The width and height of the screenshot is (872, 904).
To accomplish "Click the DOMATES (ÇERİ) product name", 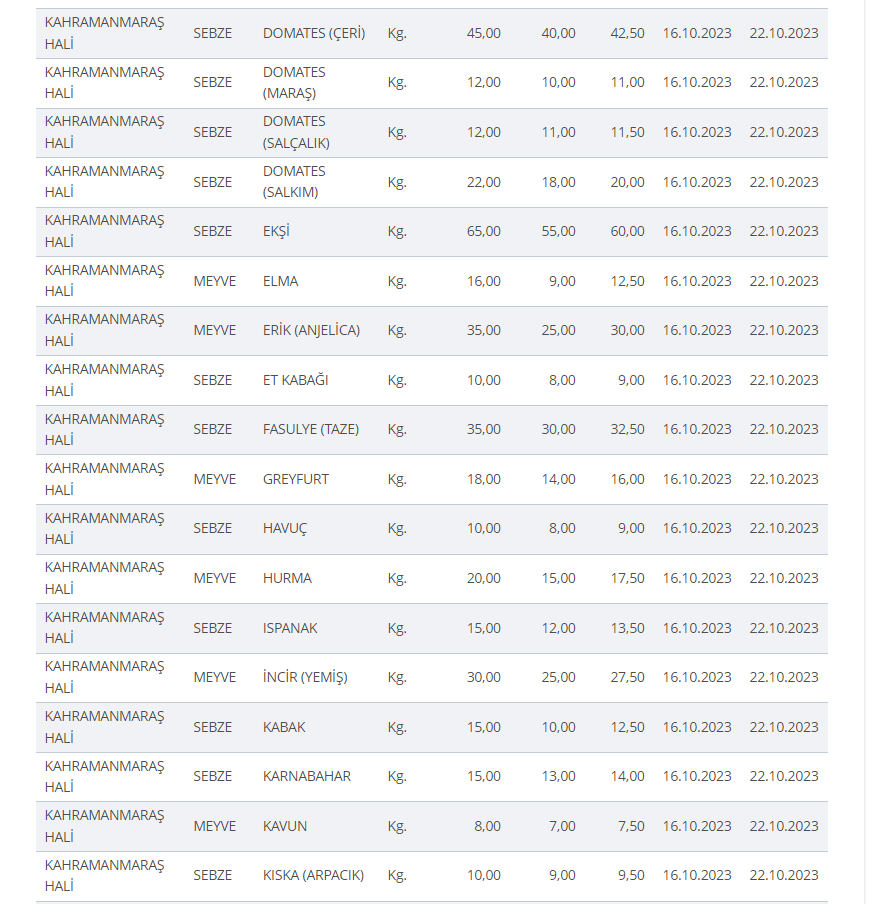I will 313,33.
